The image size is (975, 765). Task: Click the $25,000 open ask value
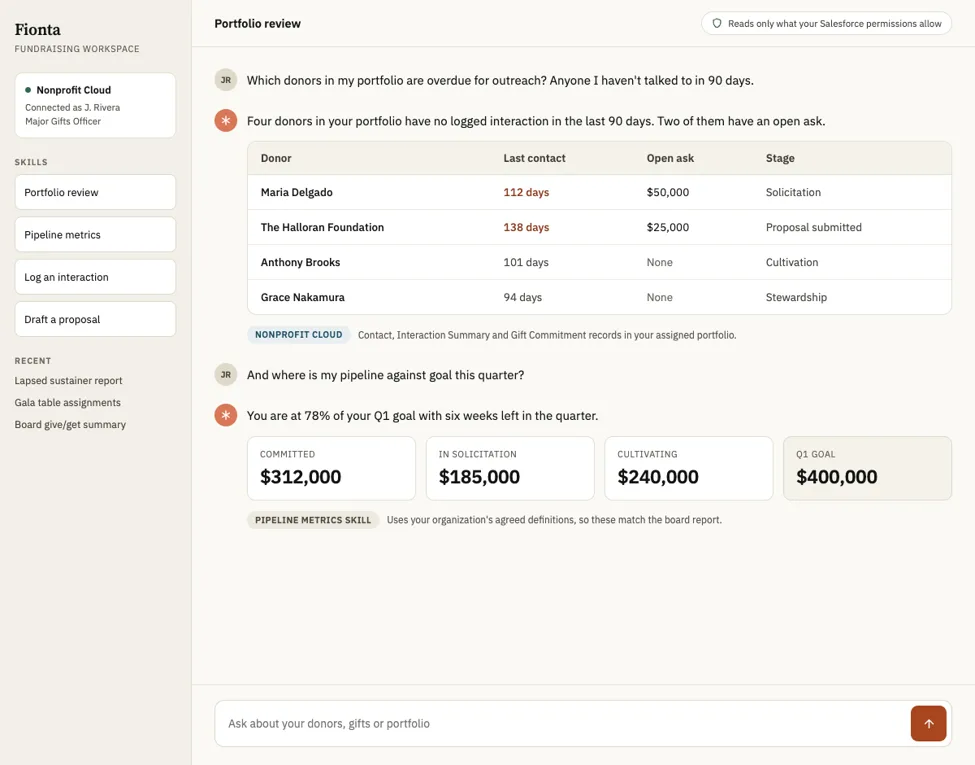(668, 227)
